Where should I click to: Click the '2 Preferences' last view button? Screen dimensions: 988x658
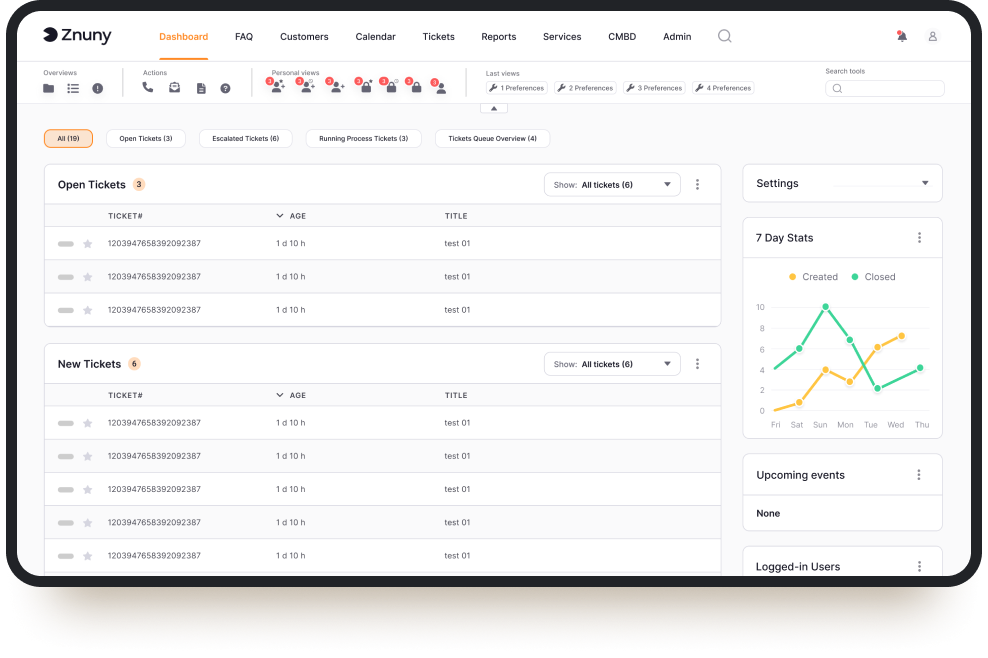coord(585,88)
